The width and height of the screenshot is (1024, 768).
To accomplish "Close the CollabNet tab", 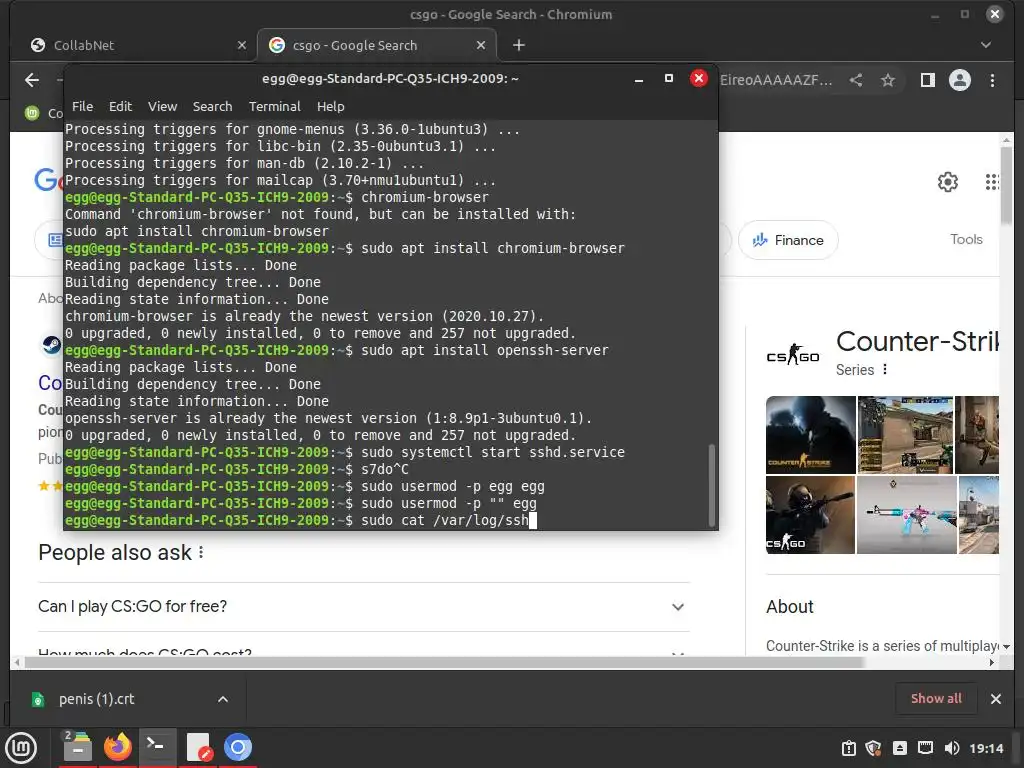I will click(242, 45).
